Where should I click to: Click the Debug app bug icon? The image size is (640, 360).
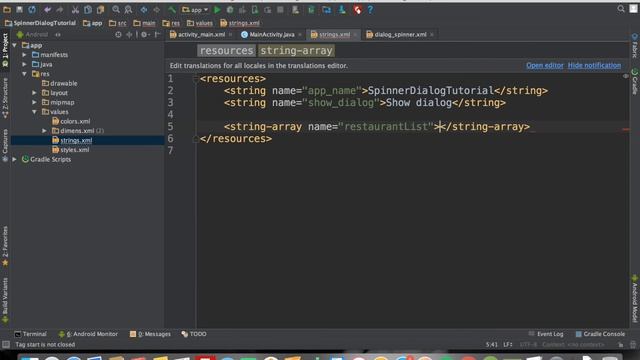230,9
